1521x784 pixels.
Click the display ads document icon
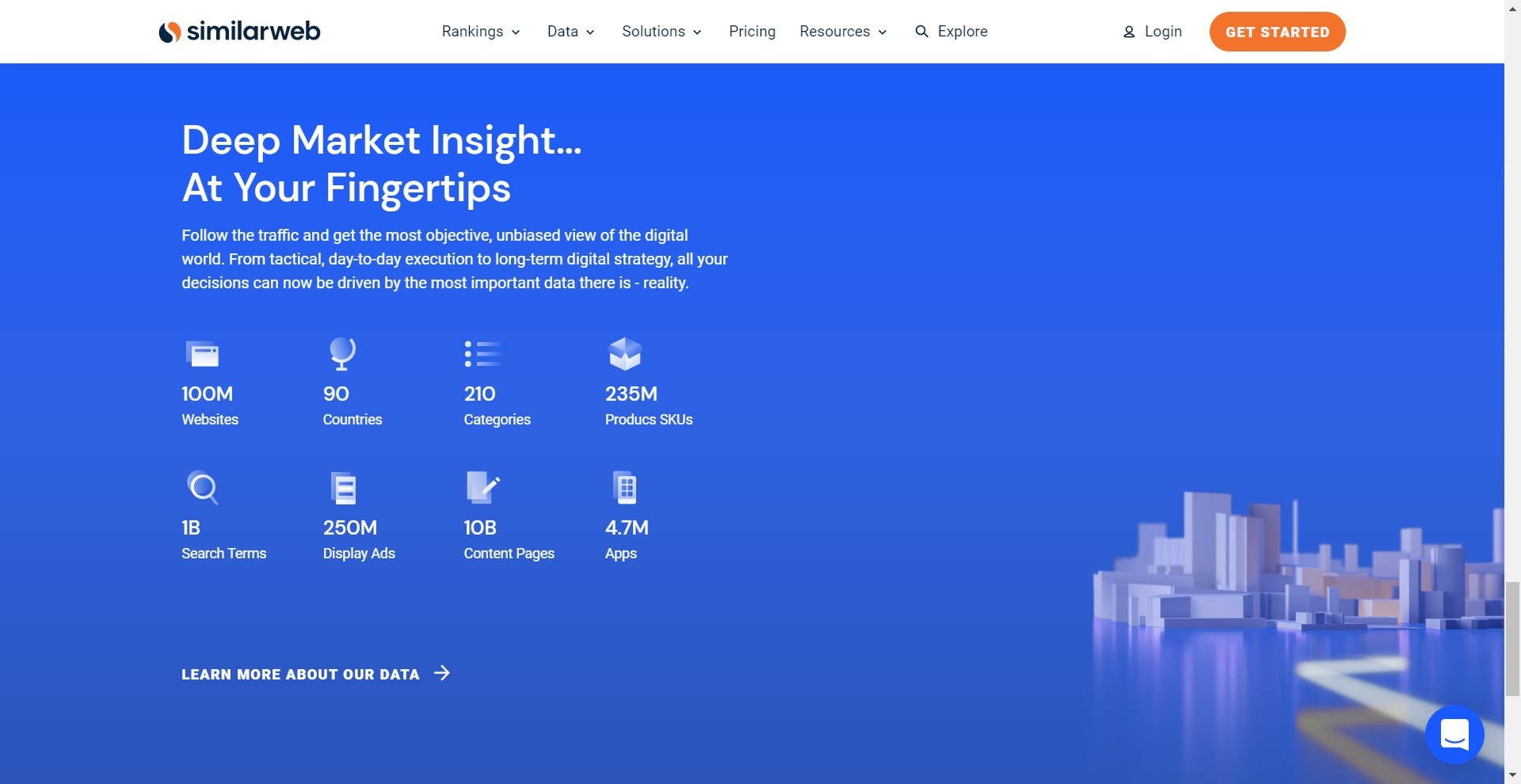pos(343,488)
